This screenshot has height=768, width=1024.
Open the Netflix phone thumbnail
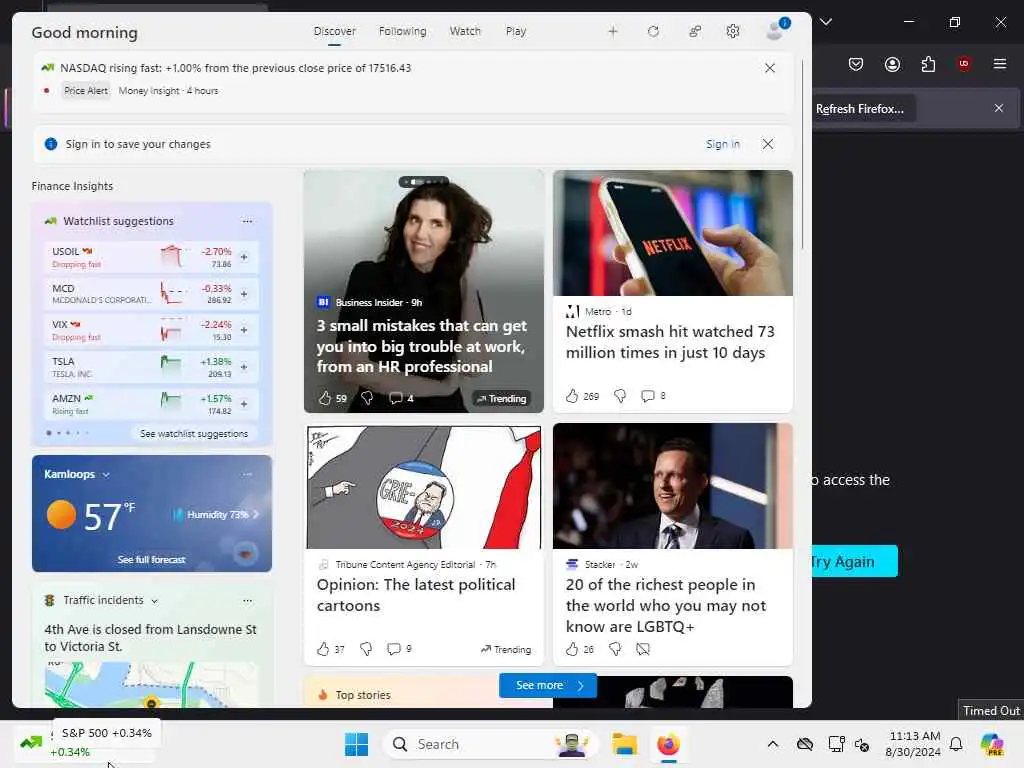tap(673, 233)
